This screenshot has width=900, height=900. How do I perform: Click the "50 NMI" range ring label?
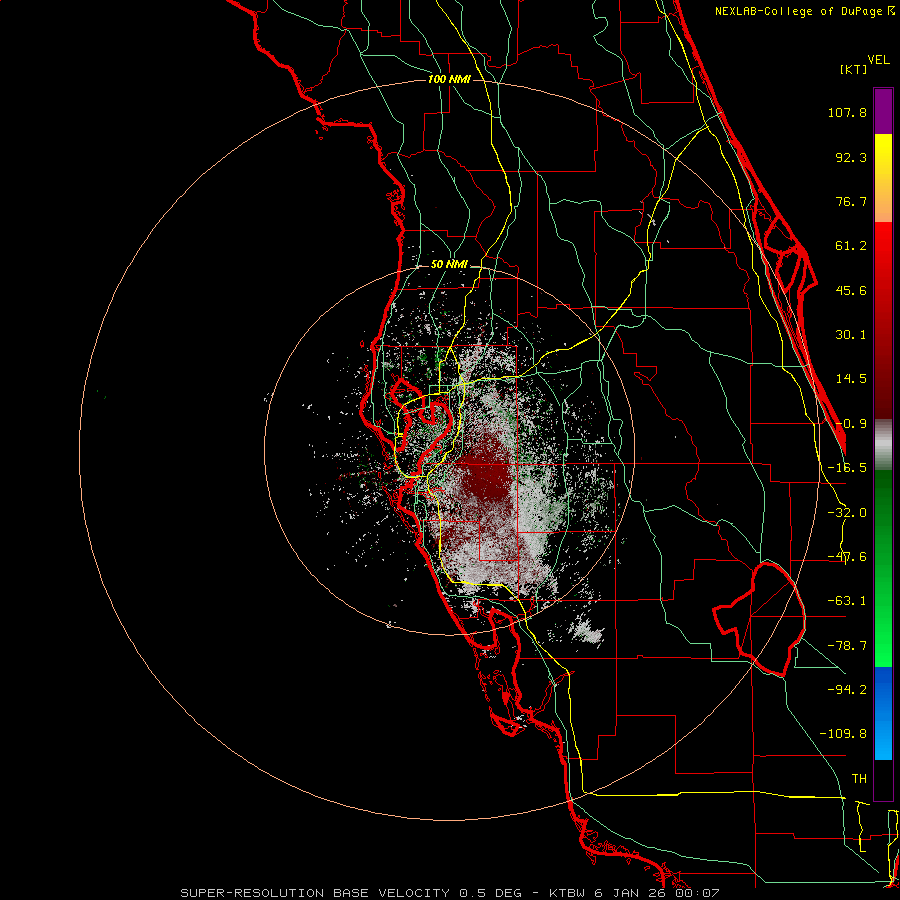(x=449, y=265)
